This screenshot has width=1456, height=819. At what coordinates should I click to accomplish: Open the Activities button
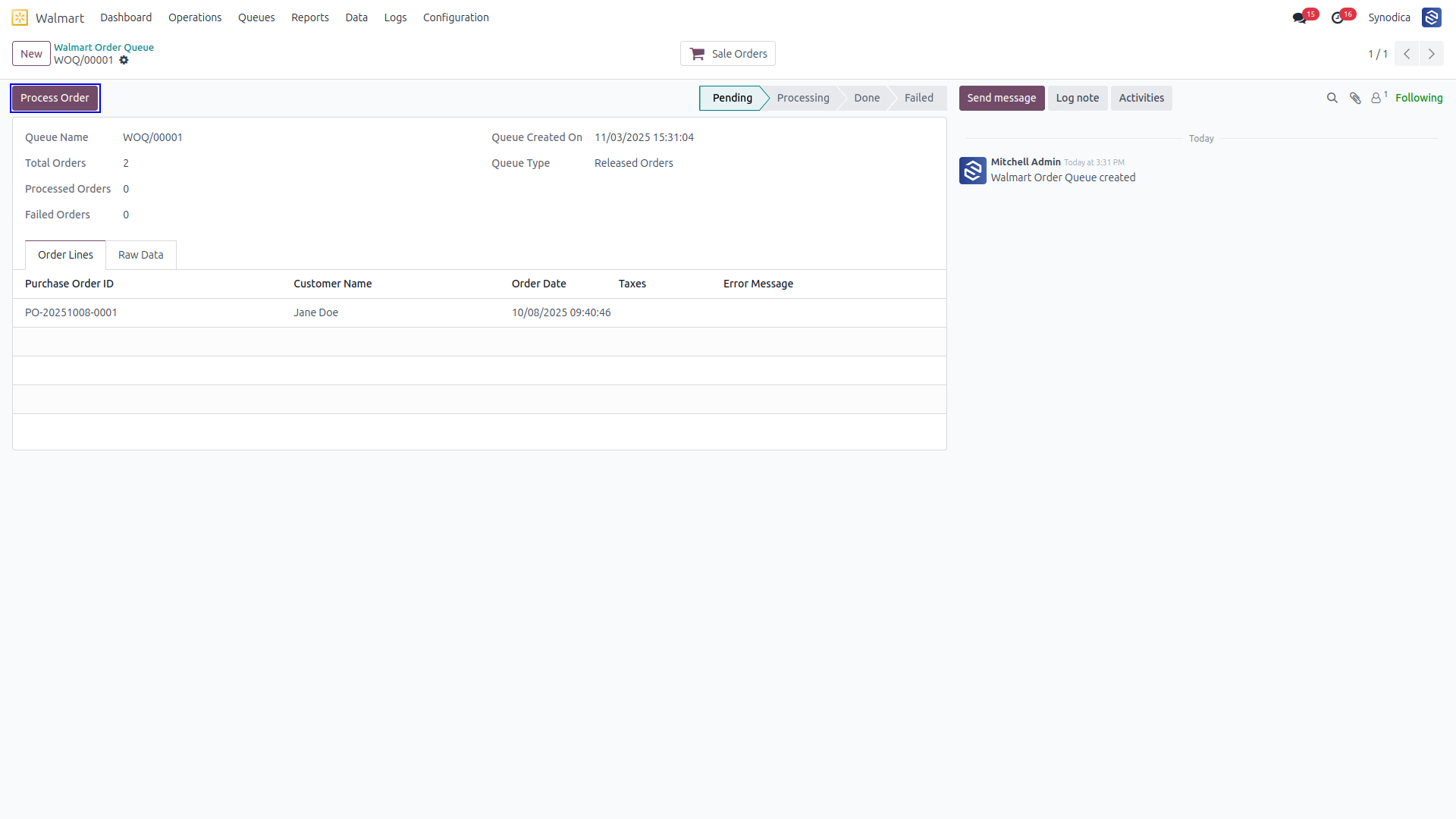coord(1141,98)
